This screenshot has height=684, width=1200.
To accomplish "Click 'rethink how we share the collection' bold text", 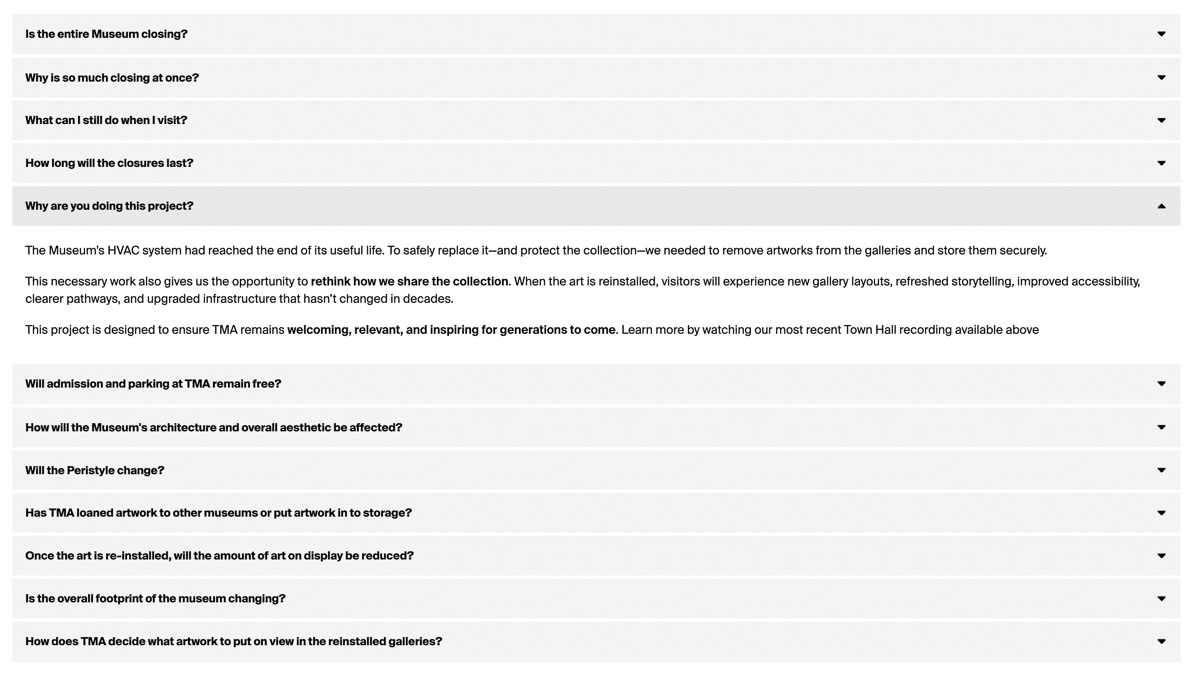I will 410,282.
